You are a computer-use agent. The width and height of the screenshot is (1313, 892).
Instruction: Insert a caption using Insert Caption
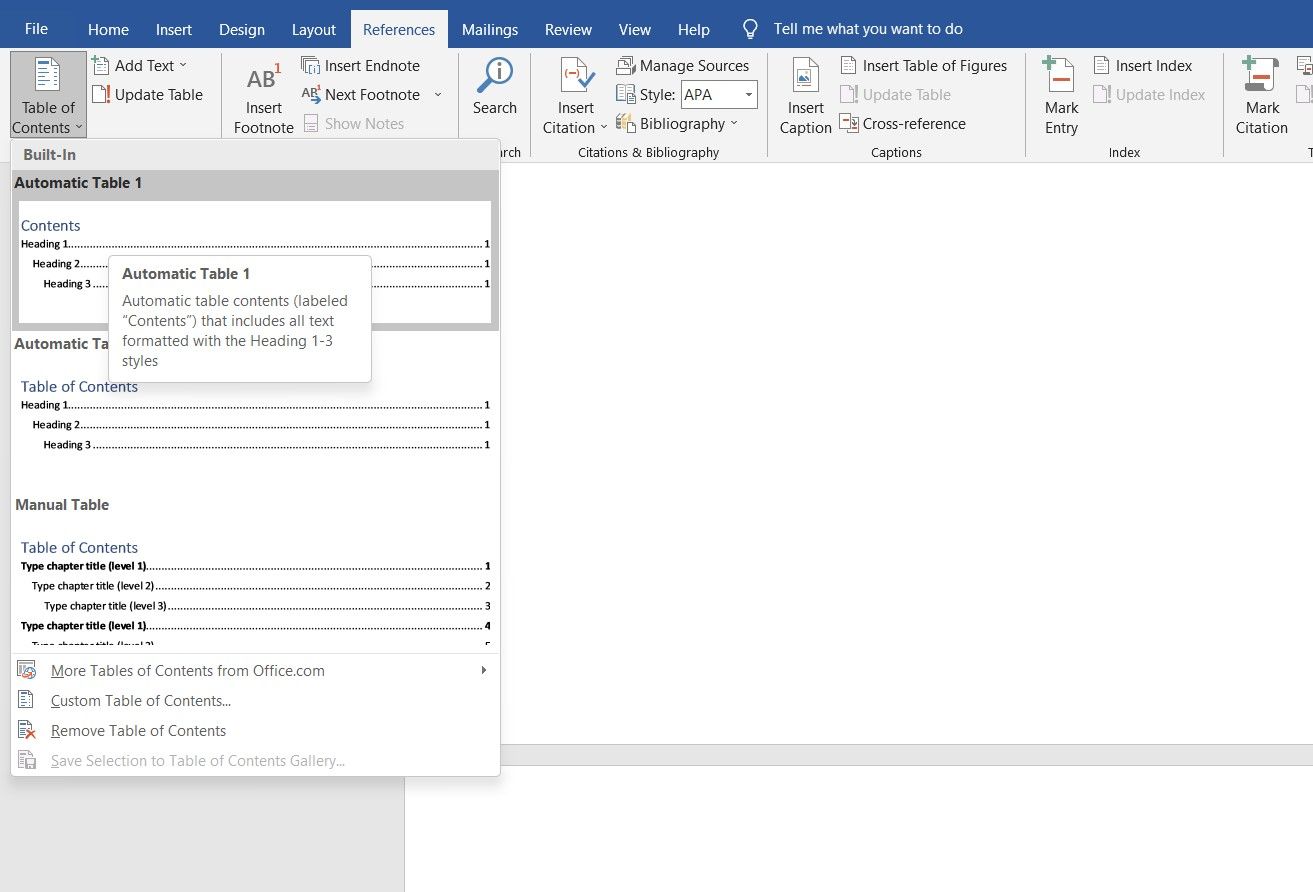tap(805, 95)
